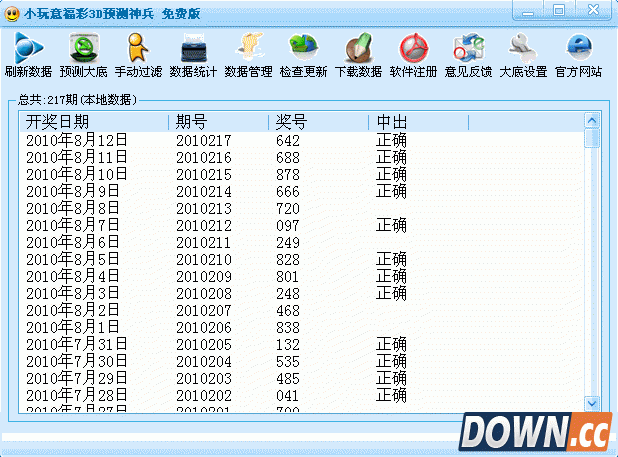Select the row dated 2010年8月8日
This screenshot has width=618, height=457.
tap(302, 208)
